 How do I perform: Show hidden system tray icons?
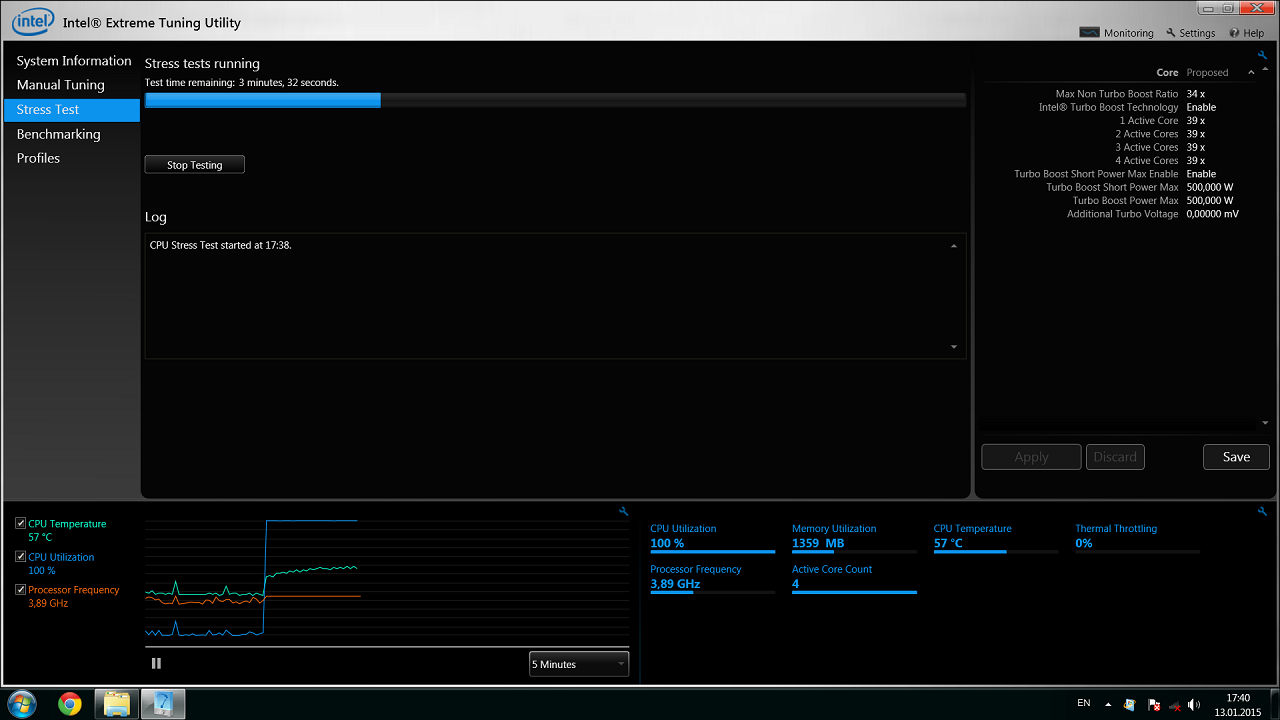pos(1108,704)
